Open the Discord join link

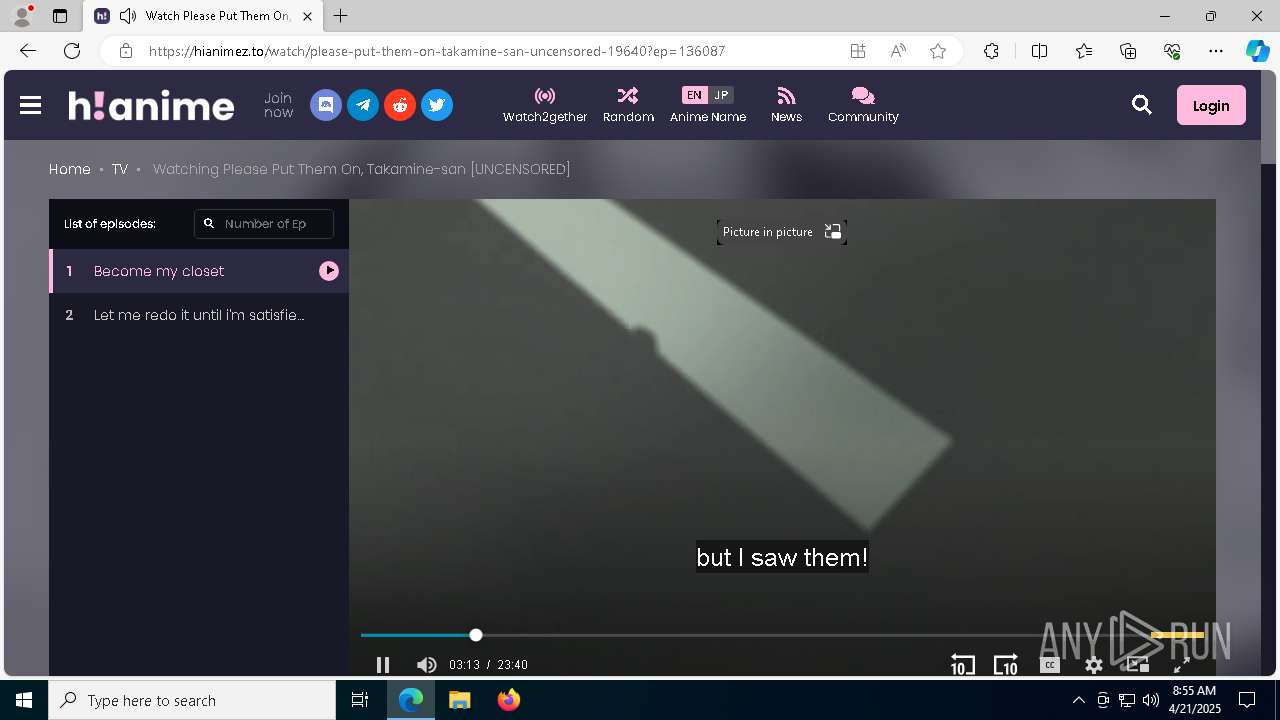[x=326, y=105]
